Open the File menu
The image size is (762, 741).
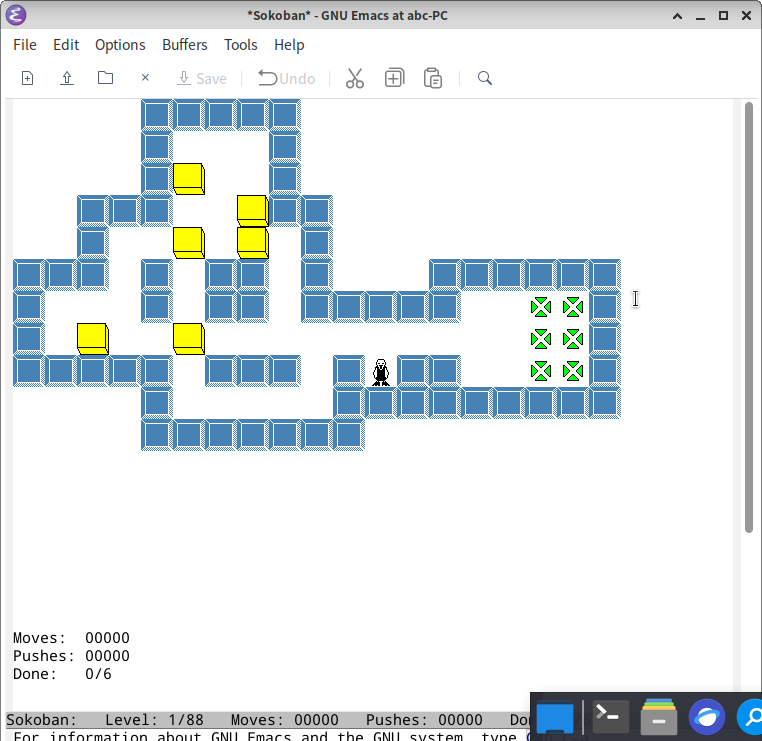(x=25, y=45)
